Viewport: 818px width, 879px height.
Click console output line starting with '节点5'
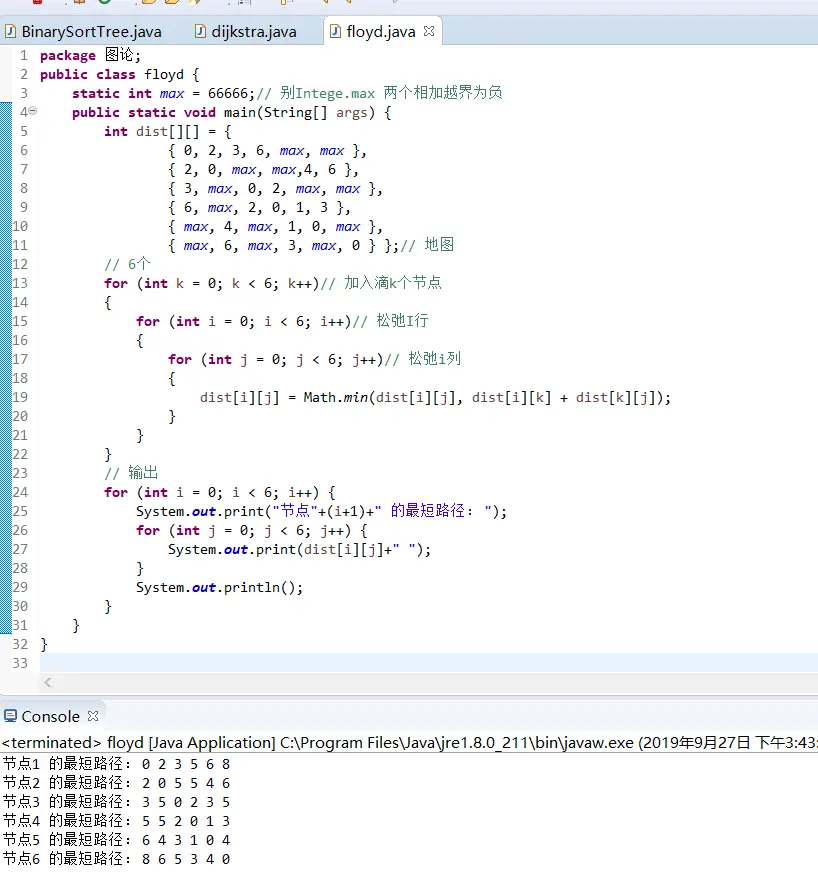pos(117,840)
